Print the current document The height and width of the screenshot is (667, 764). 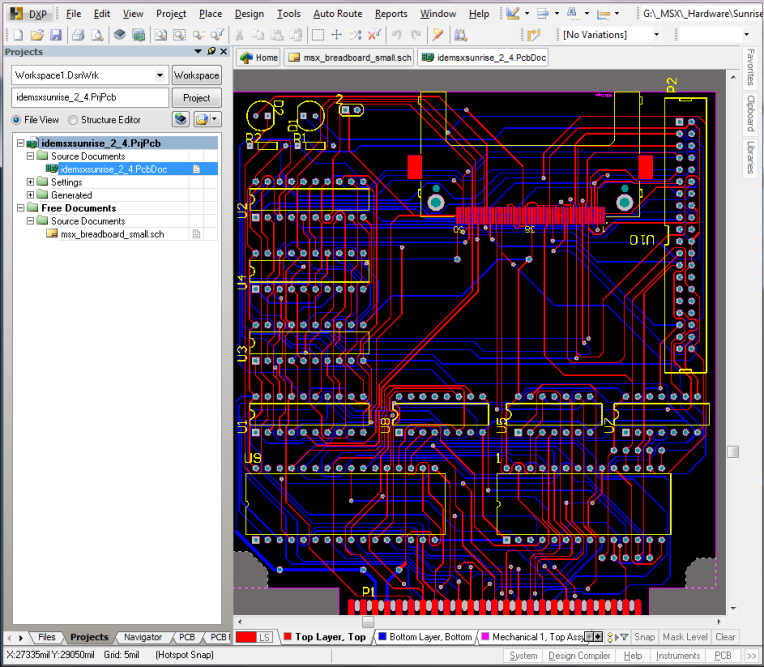click(x=78, y=35)
